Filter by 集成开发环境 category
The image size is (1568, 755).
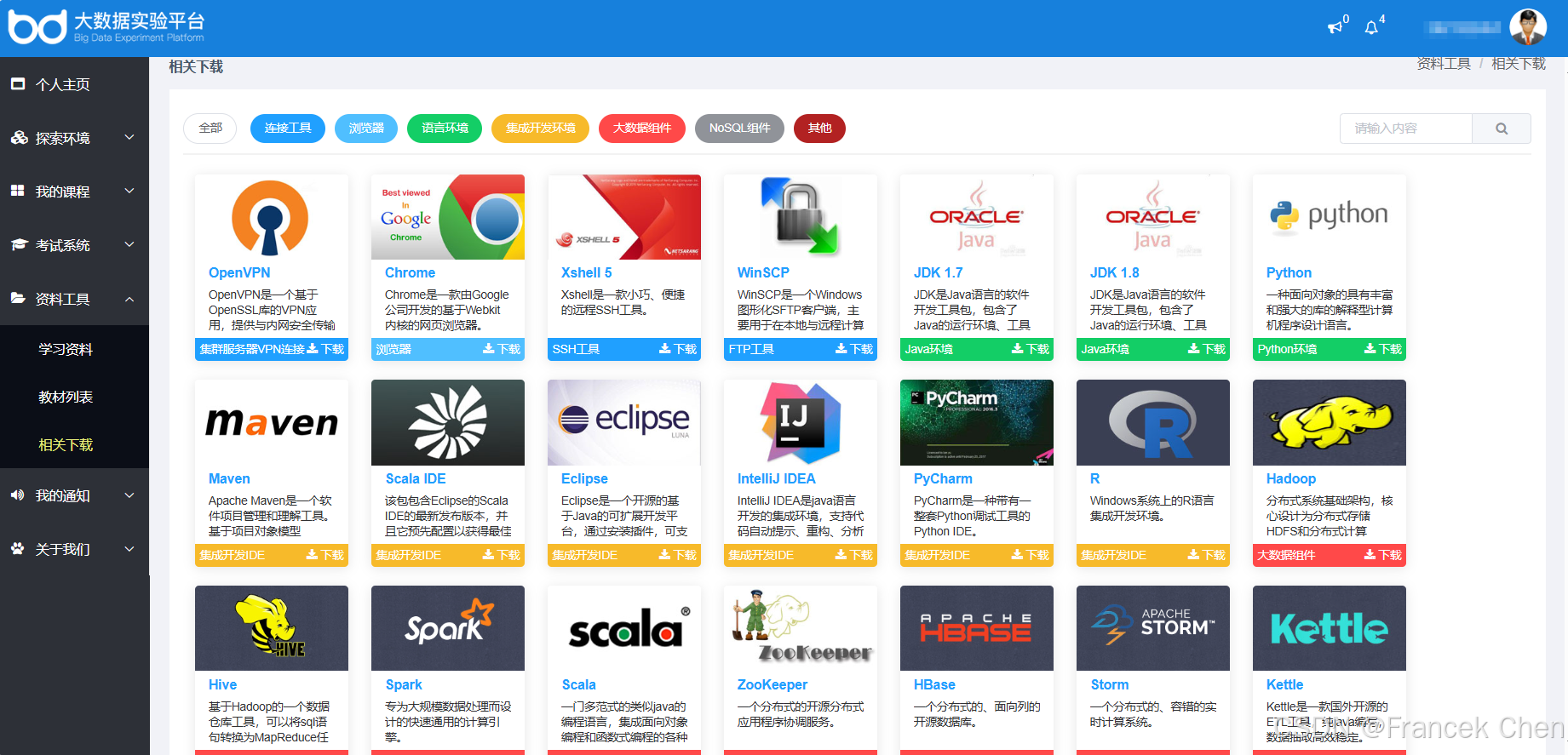click(541, 129)
